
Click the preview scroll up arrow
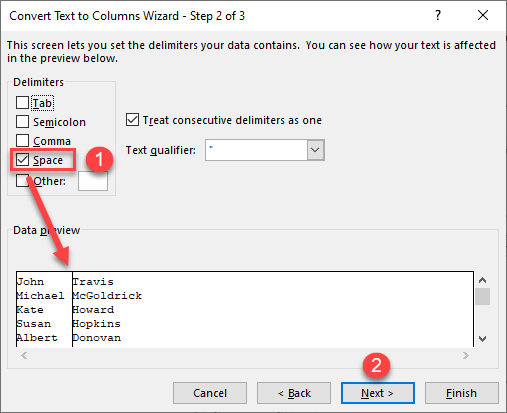tap(482, 280)
